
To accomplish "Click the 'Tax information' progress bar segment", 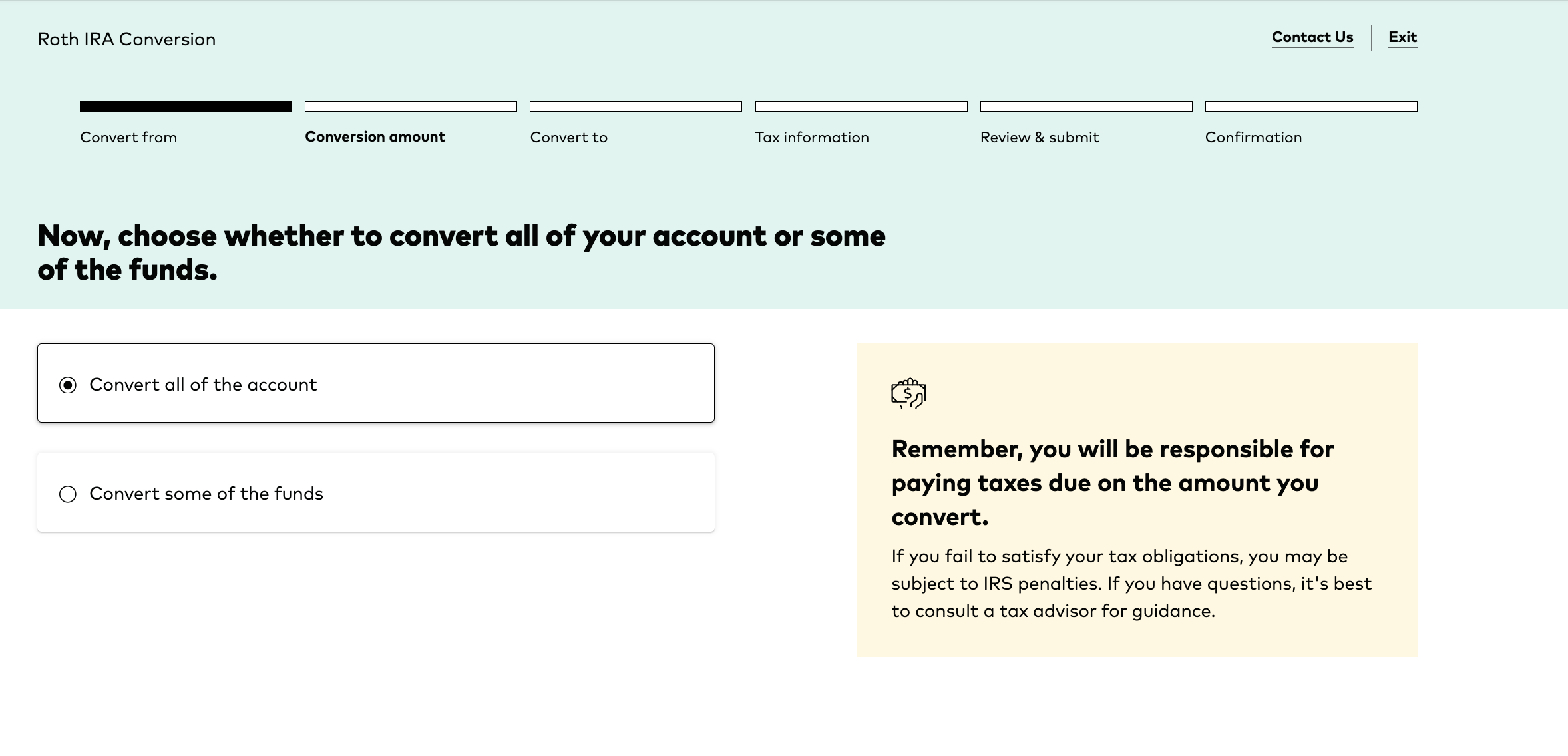I will pos(861,106).
